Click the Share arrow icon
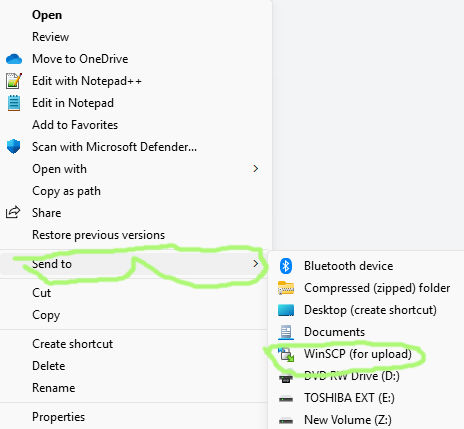 (13, 212)
